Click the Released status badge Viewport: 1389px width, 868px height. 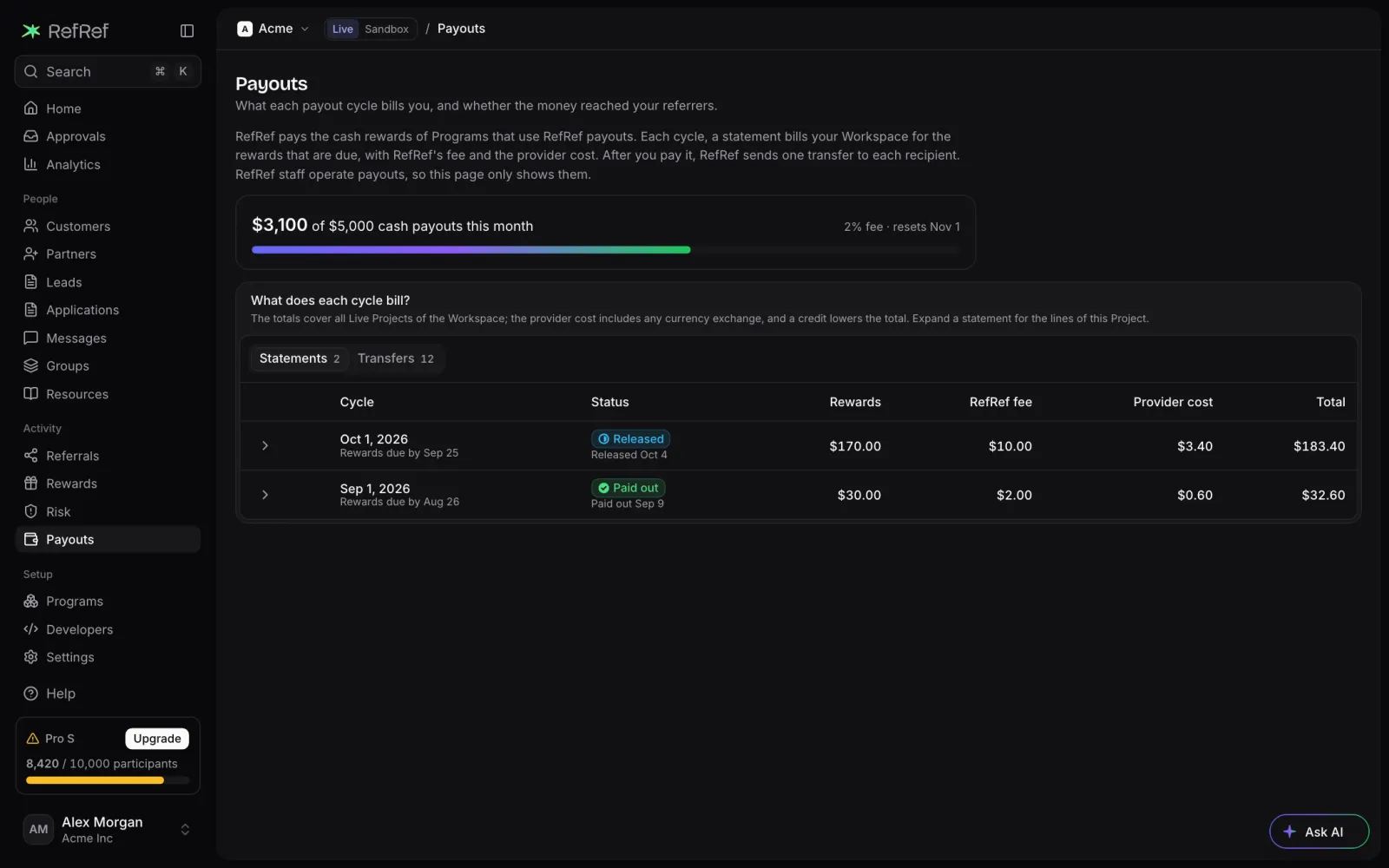click(630, 439)
